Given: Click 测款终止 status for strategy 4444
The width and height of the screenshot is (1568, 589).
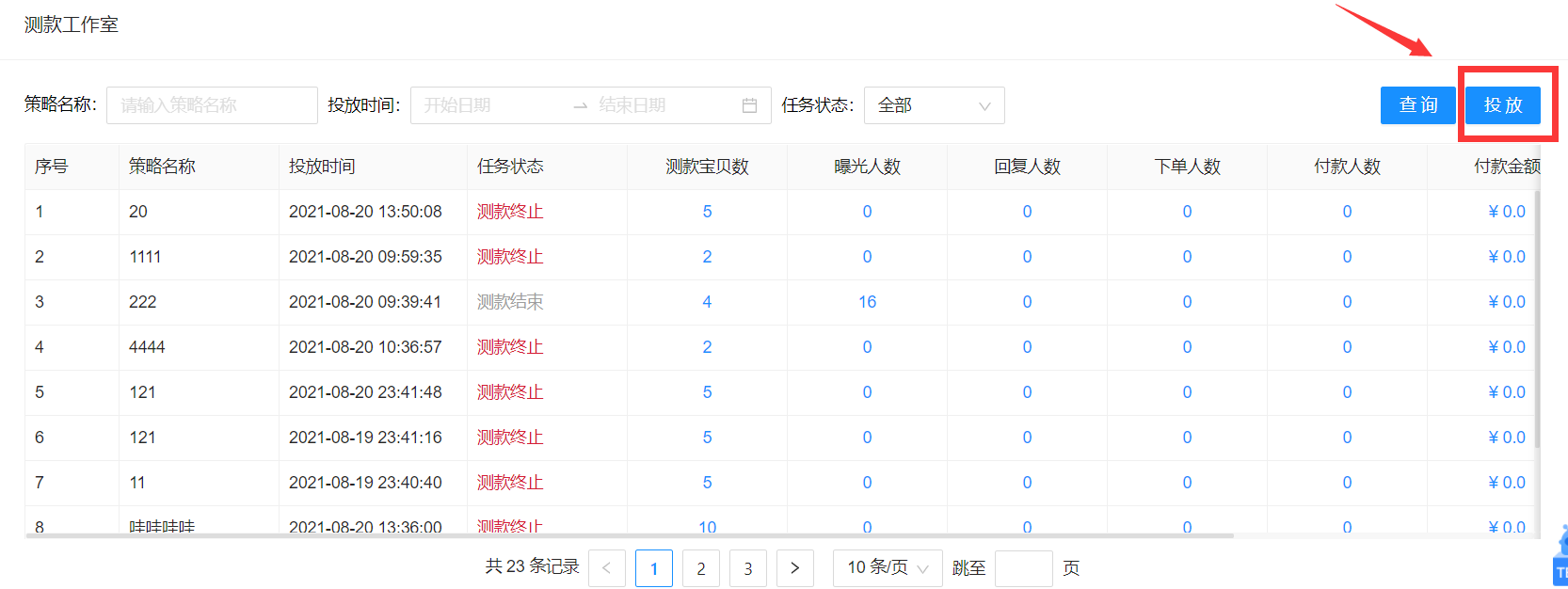Looking at the screenshot, I should coord(510,347).
